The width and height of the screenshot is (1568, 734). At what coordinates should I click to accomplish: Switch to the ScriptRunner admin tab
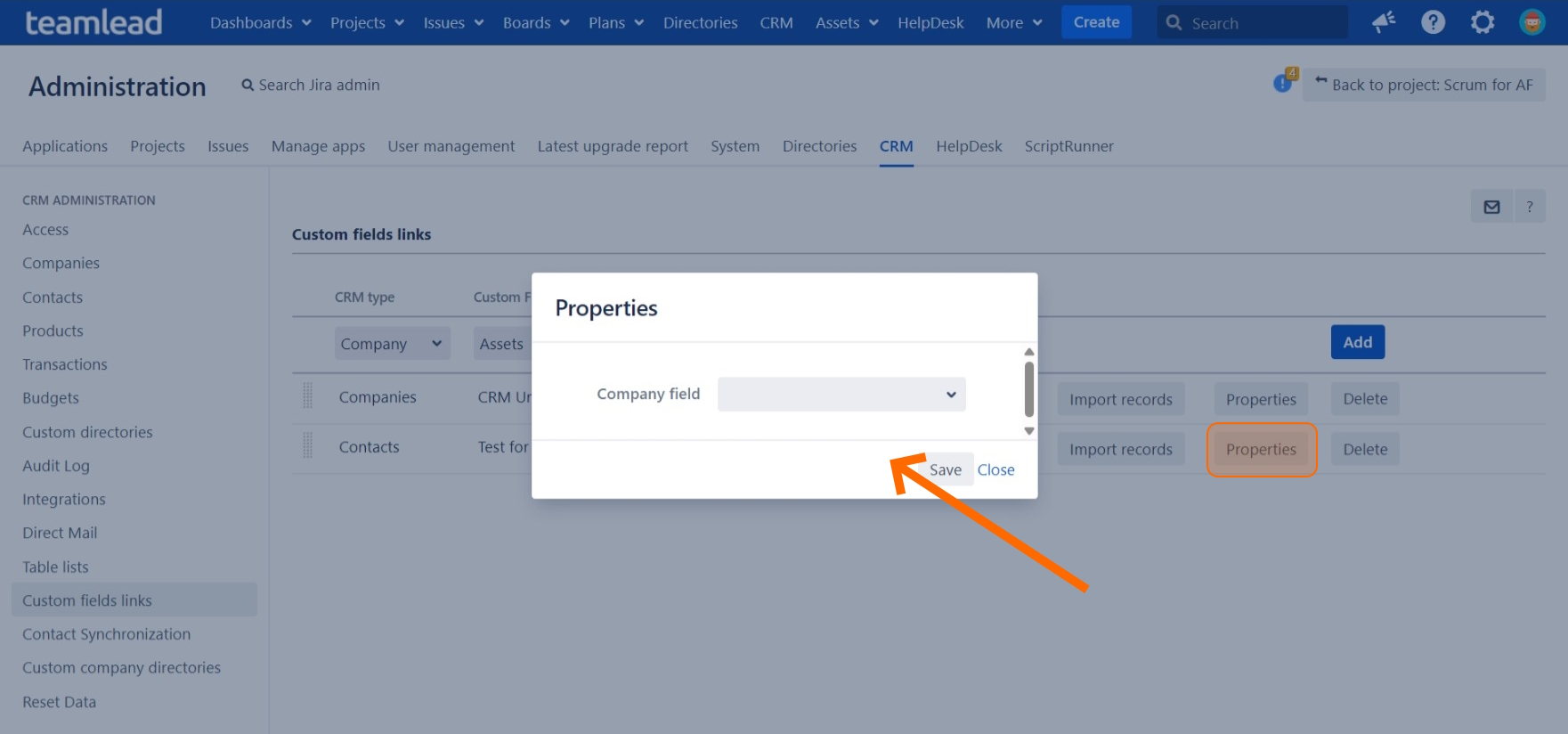point(1068,146)
